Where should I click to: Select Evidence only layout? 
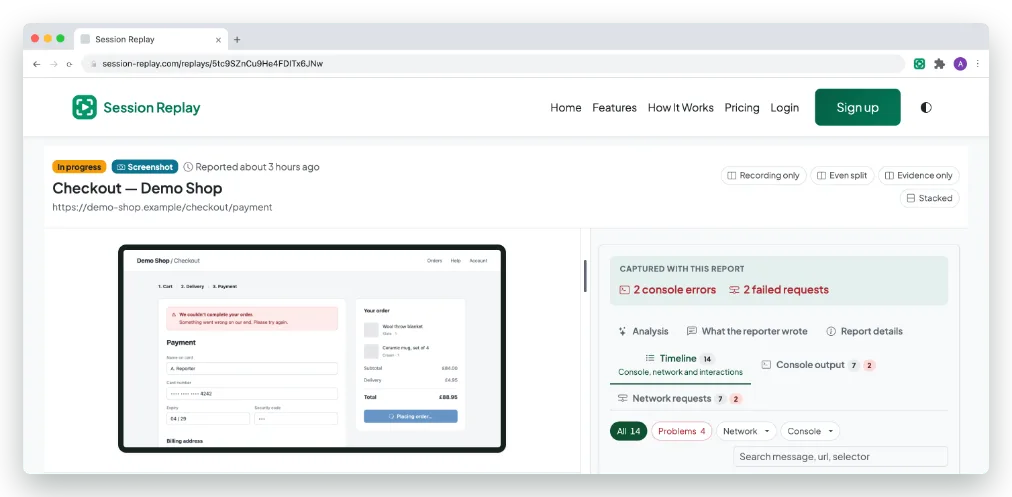(918, 176)
